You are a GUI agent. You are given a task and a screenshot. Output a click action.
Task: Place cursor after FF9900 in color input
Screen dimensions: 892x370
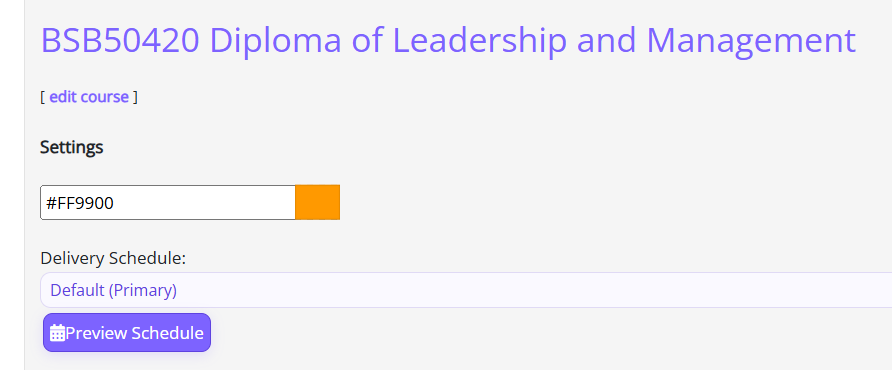pyautogui.click(x=115, y=203)
